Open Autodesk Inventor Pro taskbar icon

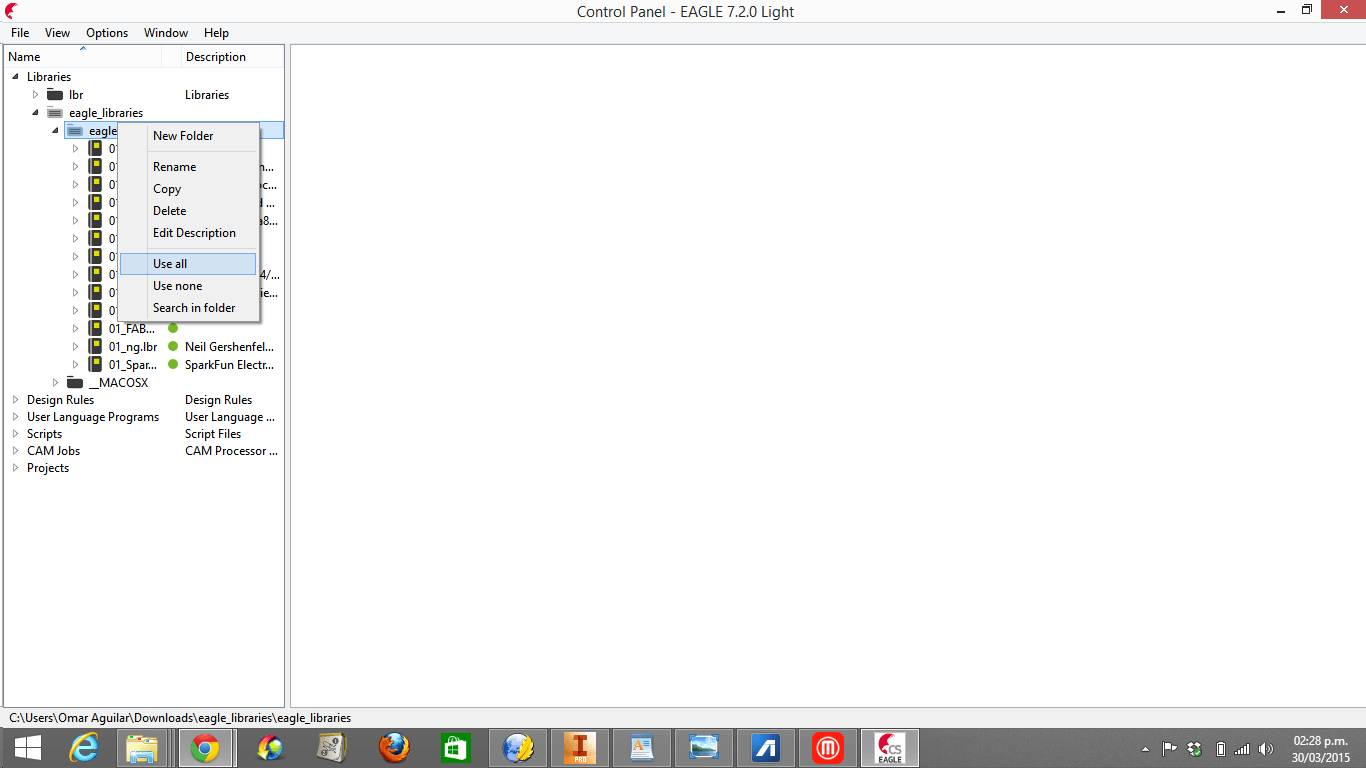click(579, 748)
